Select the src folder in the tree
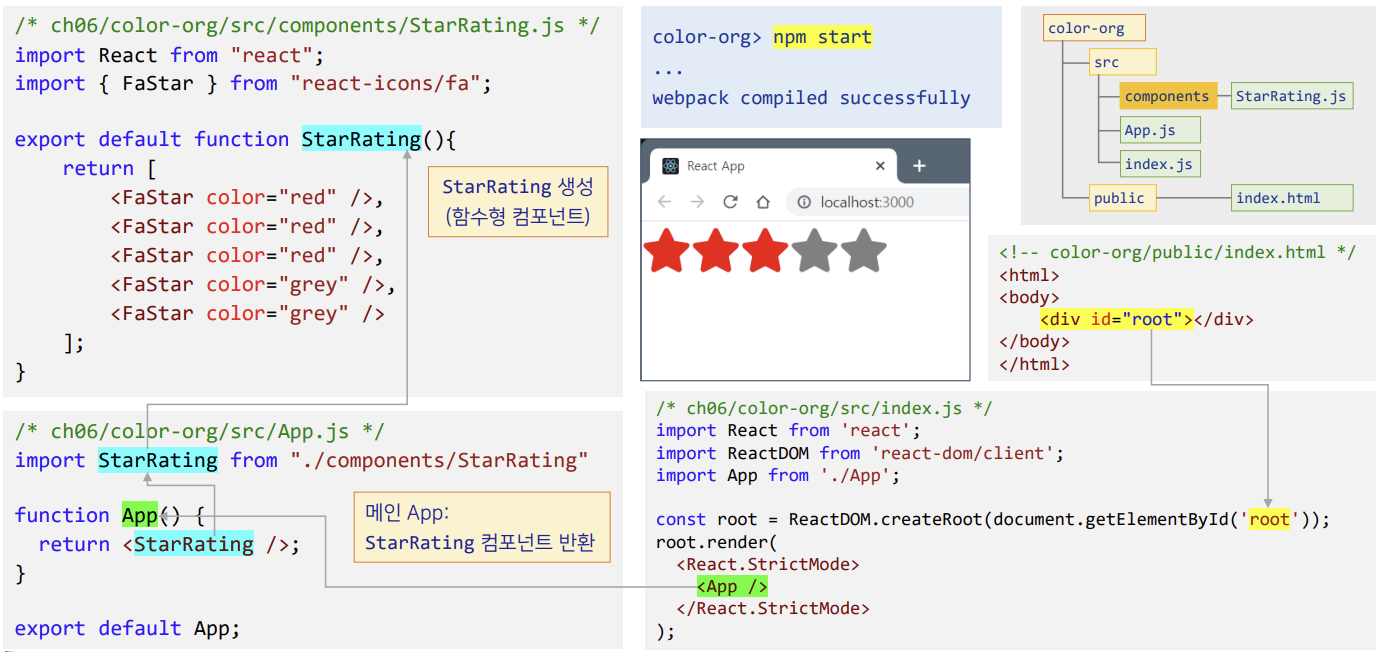The width and height of the screenshot is (1382, 652). (1122, 62)
